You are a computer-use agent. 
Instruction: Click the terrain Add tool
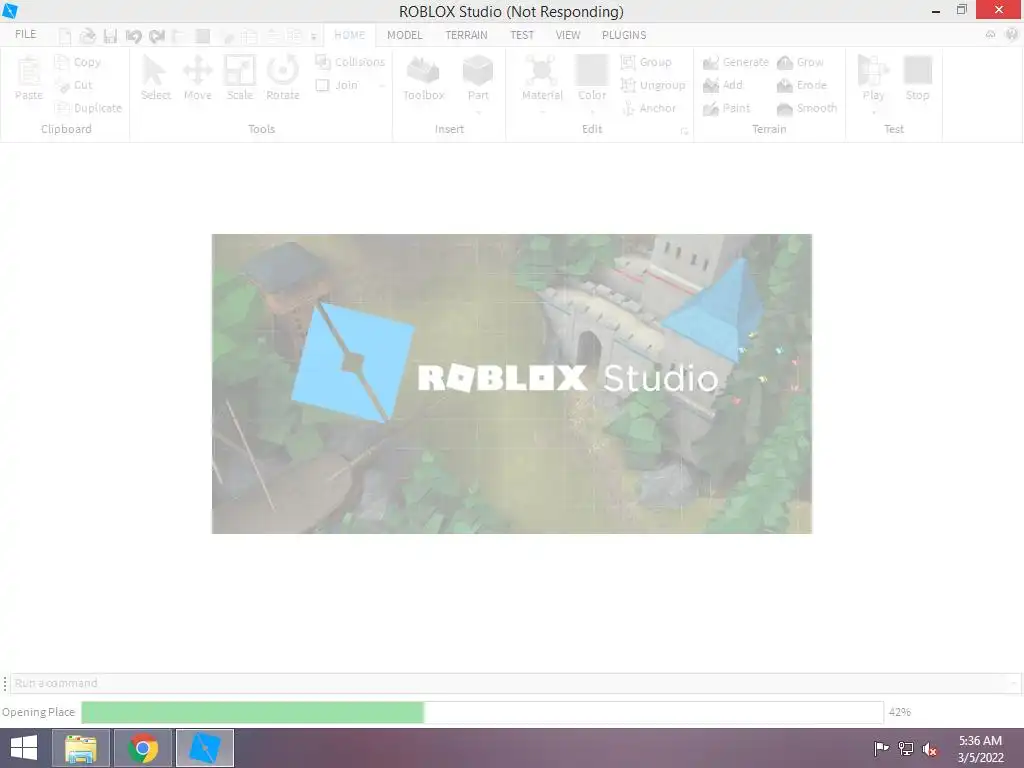click(x=723, y=85)
